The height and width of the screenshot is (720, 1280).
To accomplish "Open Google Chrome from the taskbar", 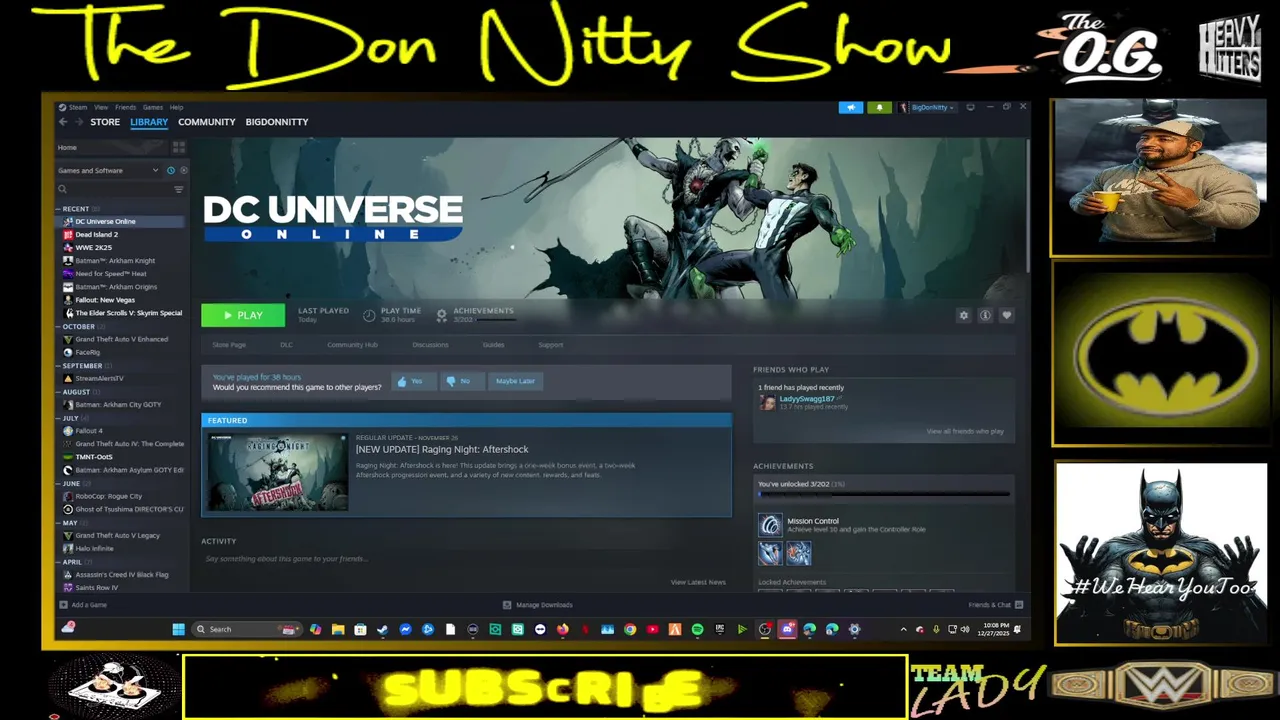I will [630, 629].
